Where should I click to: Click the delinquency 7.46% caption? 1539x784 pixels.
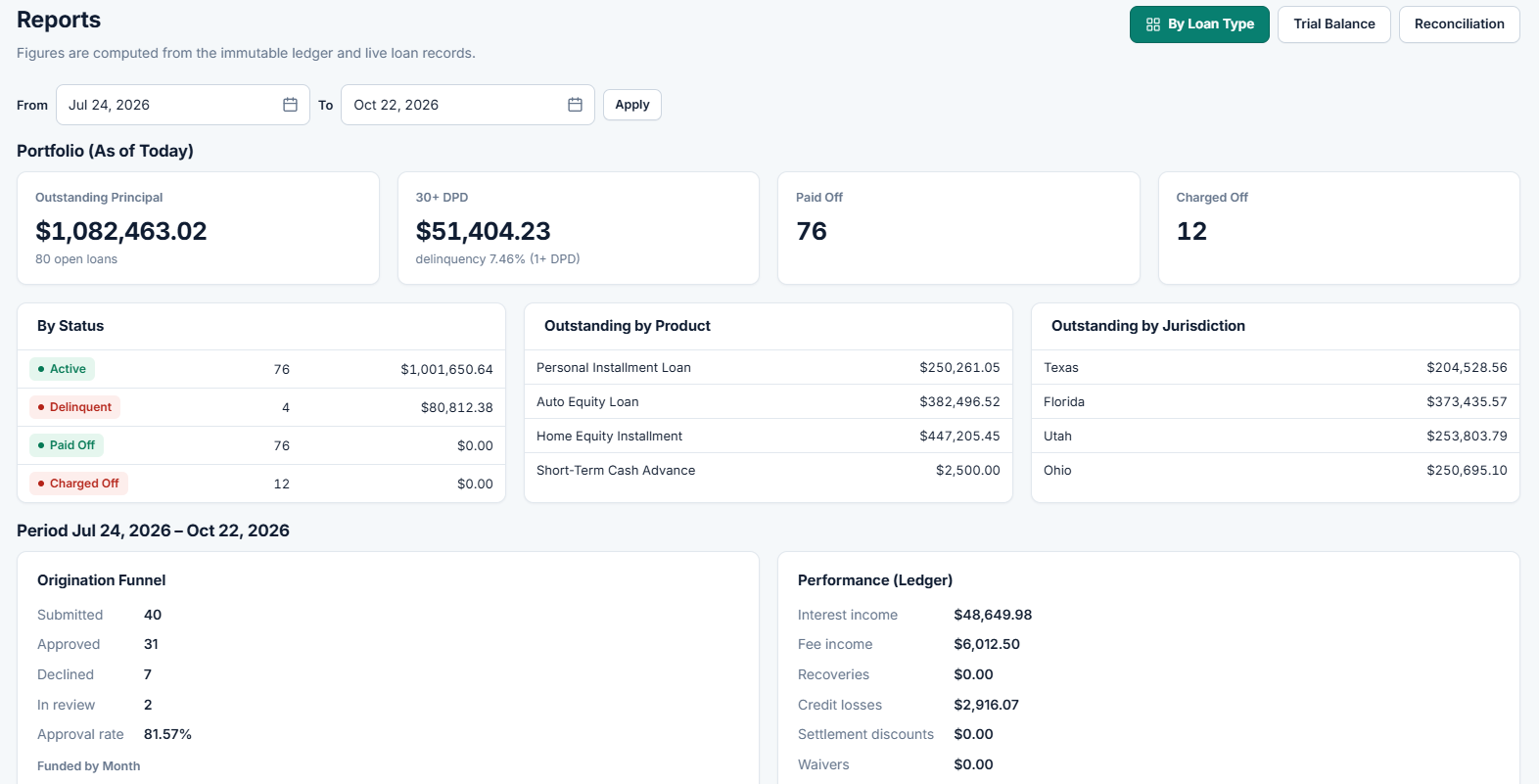(497, 259)
